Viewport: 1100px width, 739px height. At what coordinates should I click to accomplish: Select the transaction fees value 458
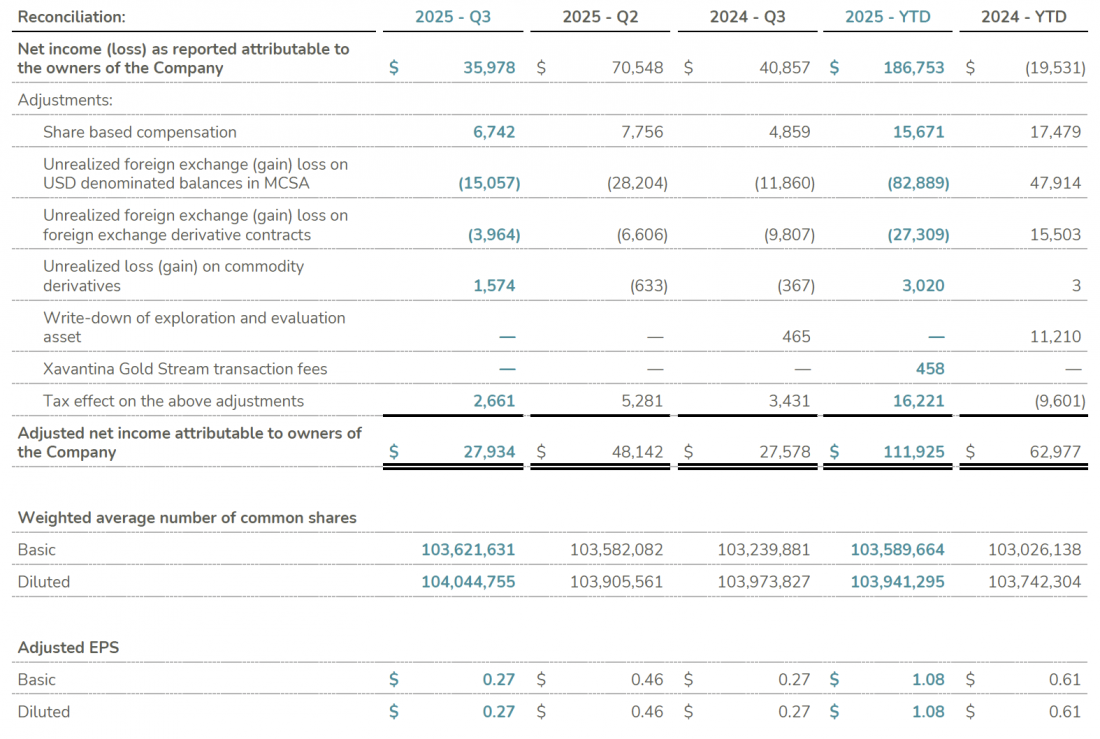pyautogui.click(x=929, y=369)
